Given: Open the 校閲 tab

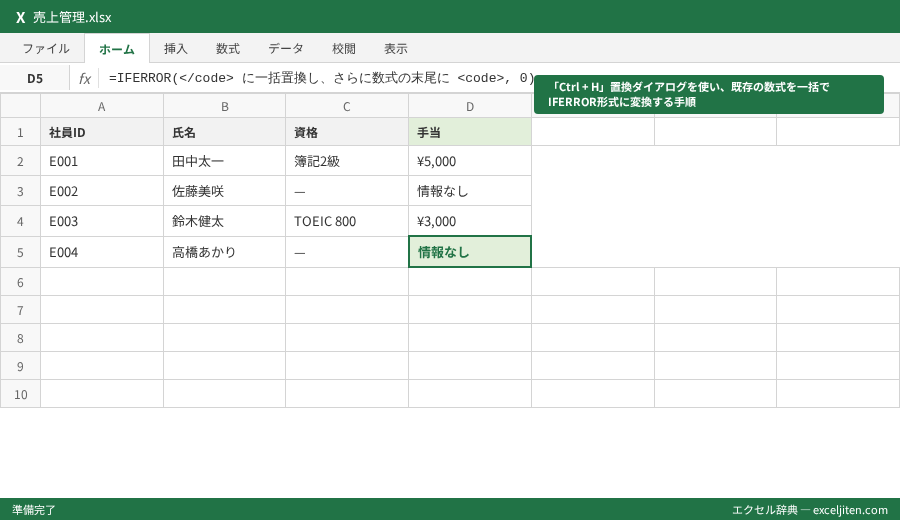Looking at the screenshot, I should (x=344, y=49).
